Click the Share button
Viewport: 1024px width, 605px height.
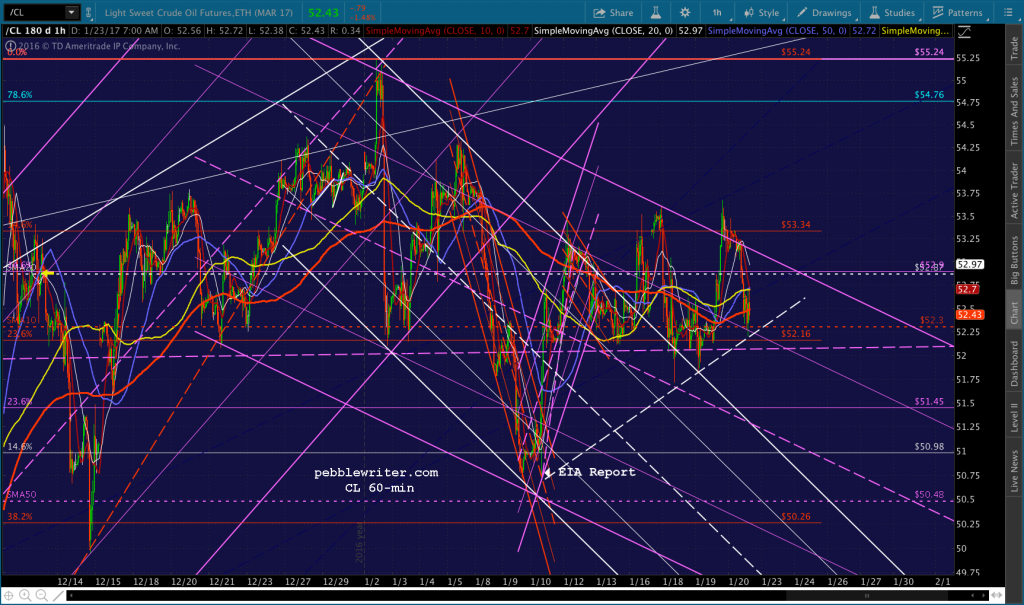click(x=613, y=12)
